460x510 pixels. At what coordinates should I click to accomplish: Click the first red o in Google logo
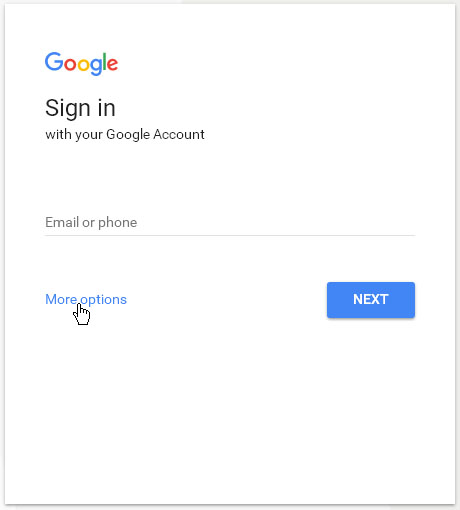[70, 64]
